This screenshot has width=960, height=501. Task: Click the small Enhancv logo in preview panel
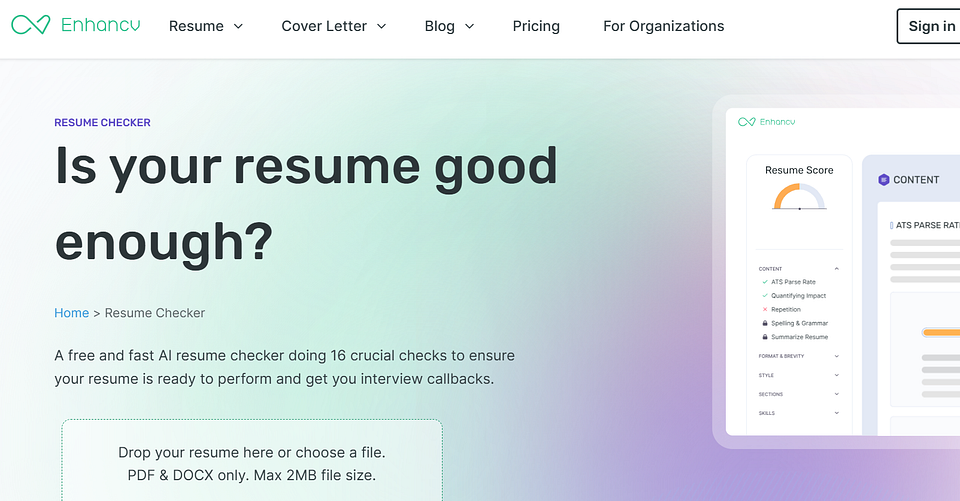click(x=767, y=122)
